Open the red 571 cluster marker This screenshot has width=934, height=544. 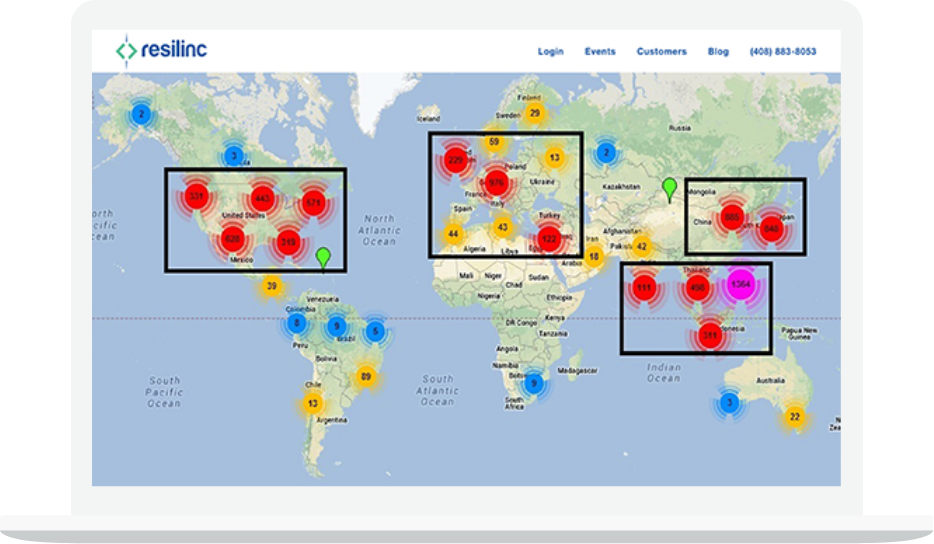pos(314,203)
